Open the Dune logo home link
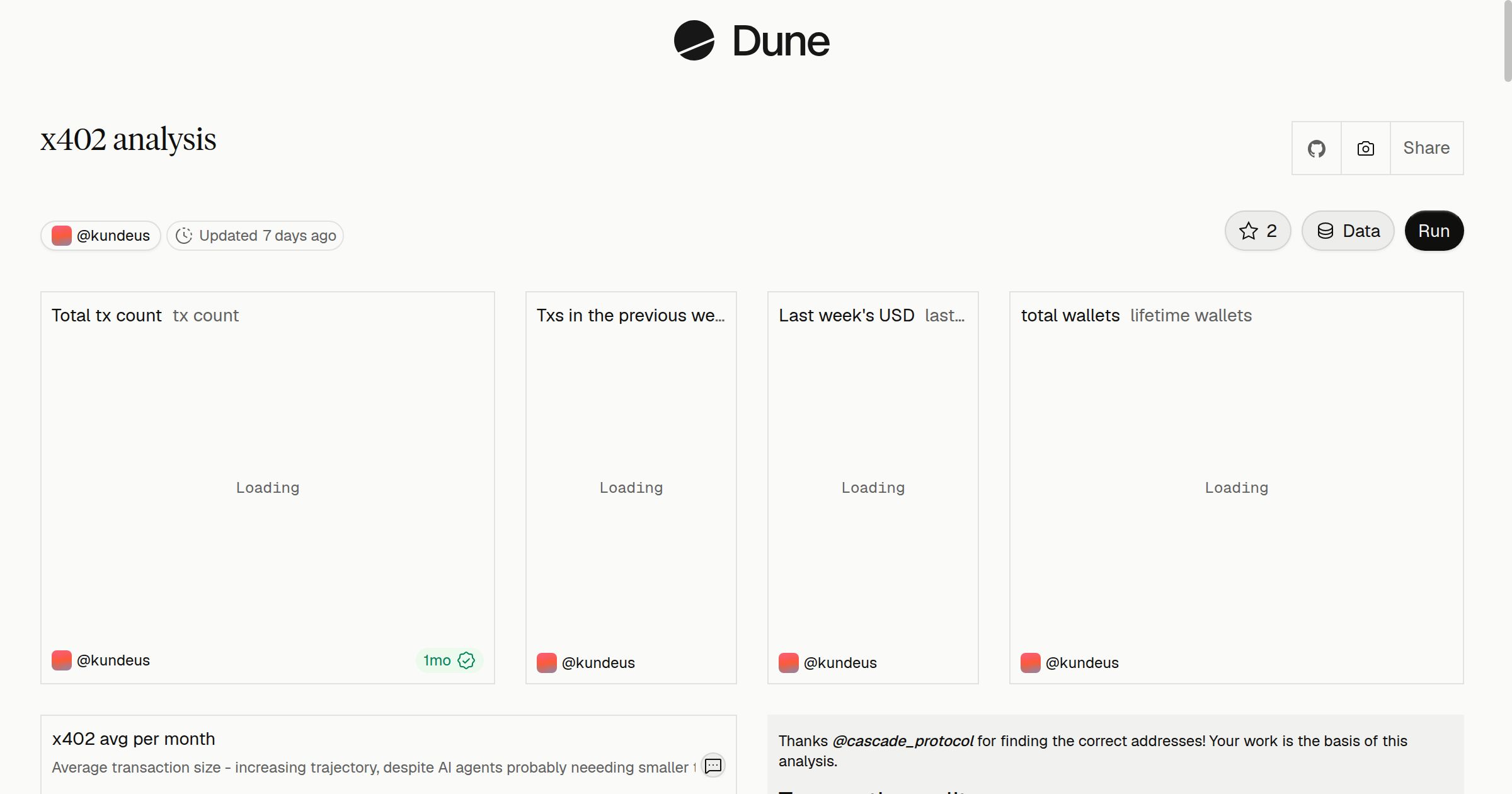This screenshot has height=794, width=1512. [x=752, y=40]
